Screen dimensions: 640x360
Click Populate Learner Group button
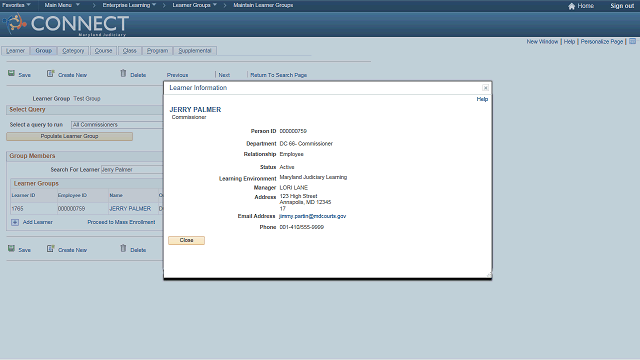click(x=69, y=136)
